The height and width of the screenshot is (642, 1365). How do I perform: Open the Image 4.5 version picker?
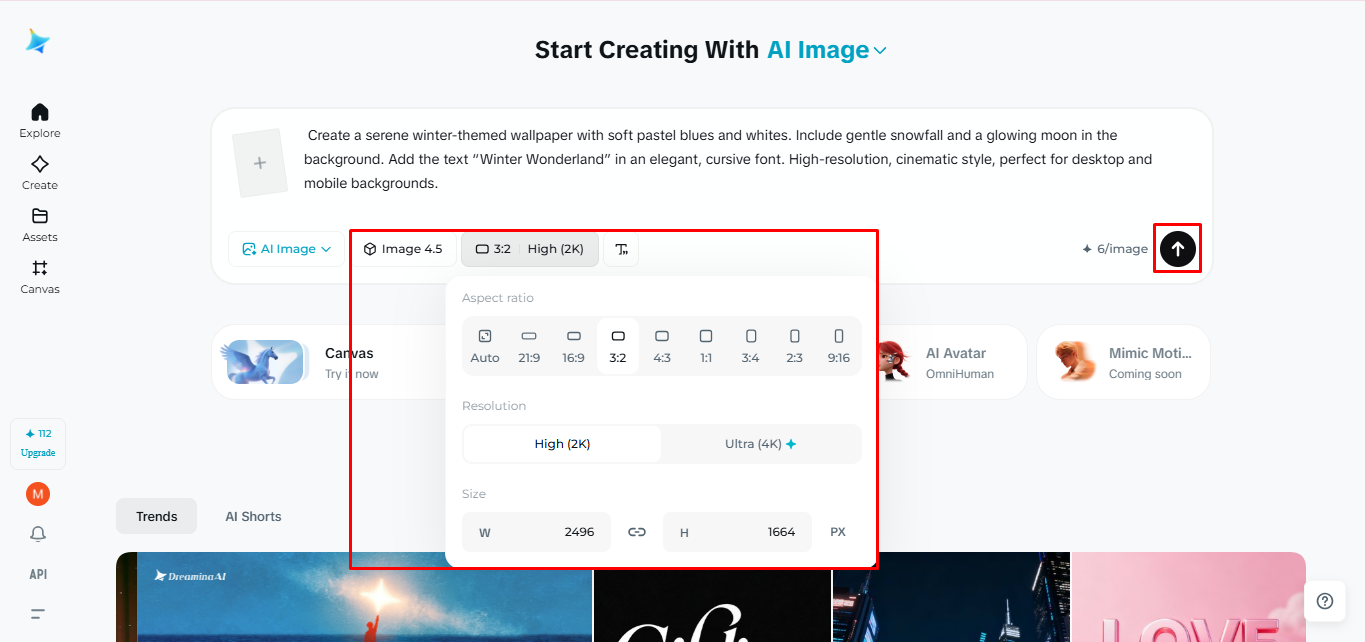[404, 248]
